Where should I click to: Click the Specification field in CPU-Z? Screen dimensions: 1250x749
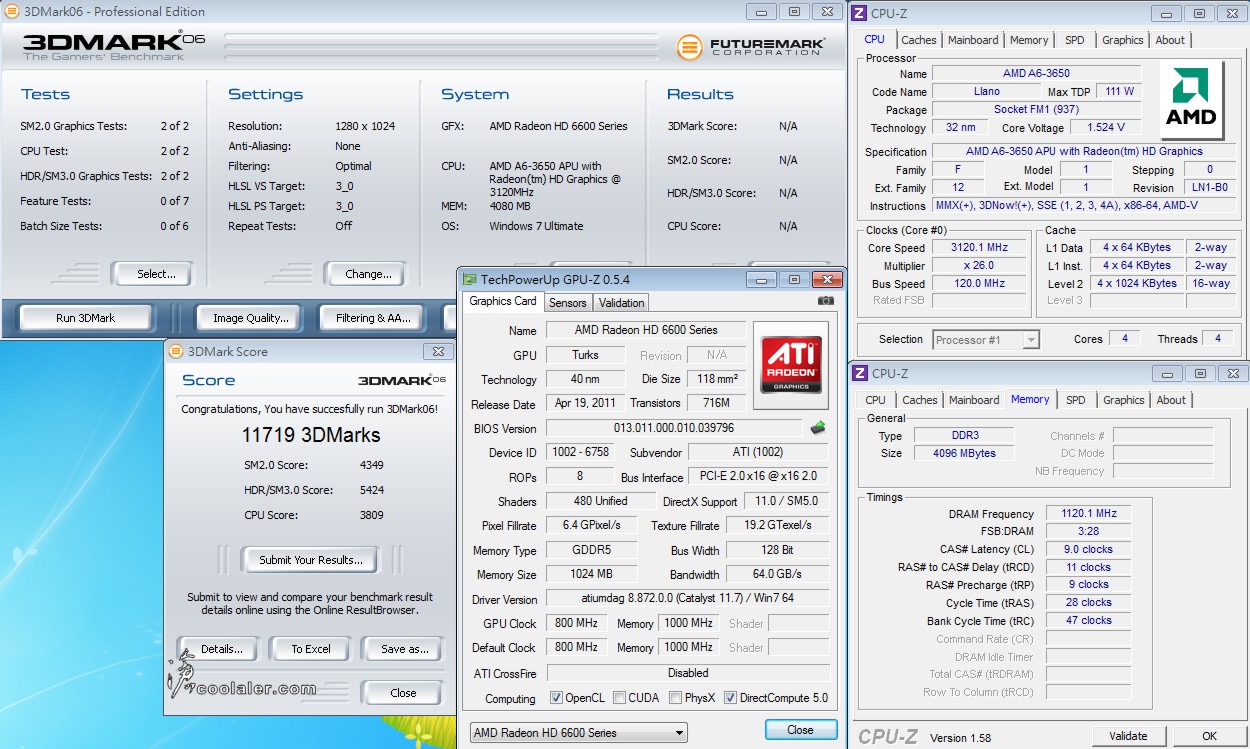[x=1084, y=151]
